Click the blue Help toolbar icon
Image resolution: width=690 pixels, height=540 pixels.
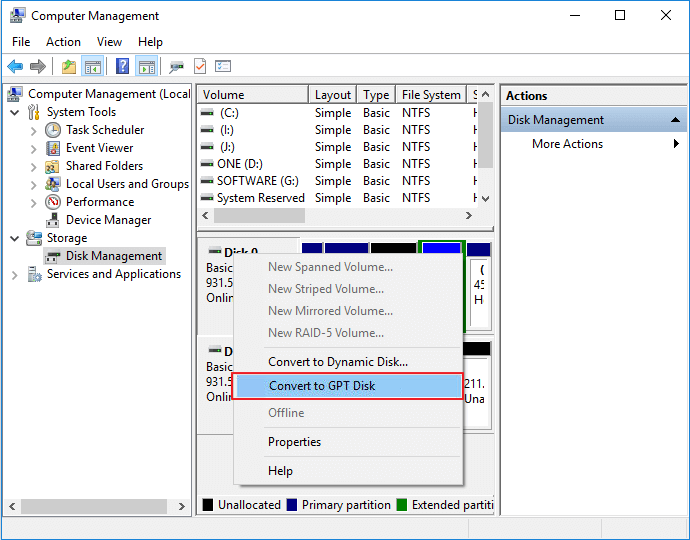click(x=122, y=67)
